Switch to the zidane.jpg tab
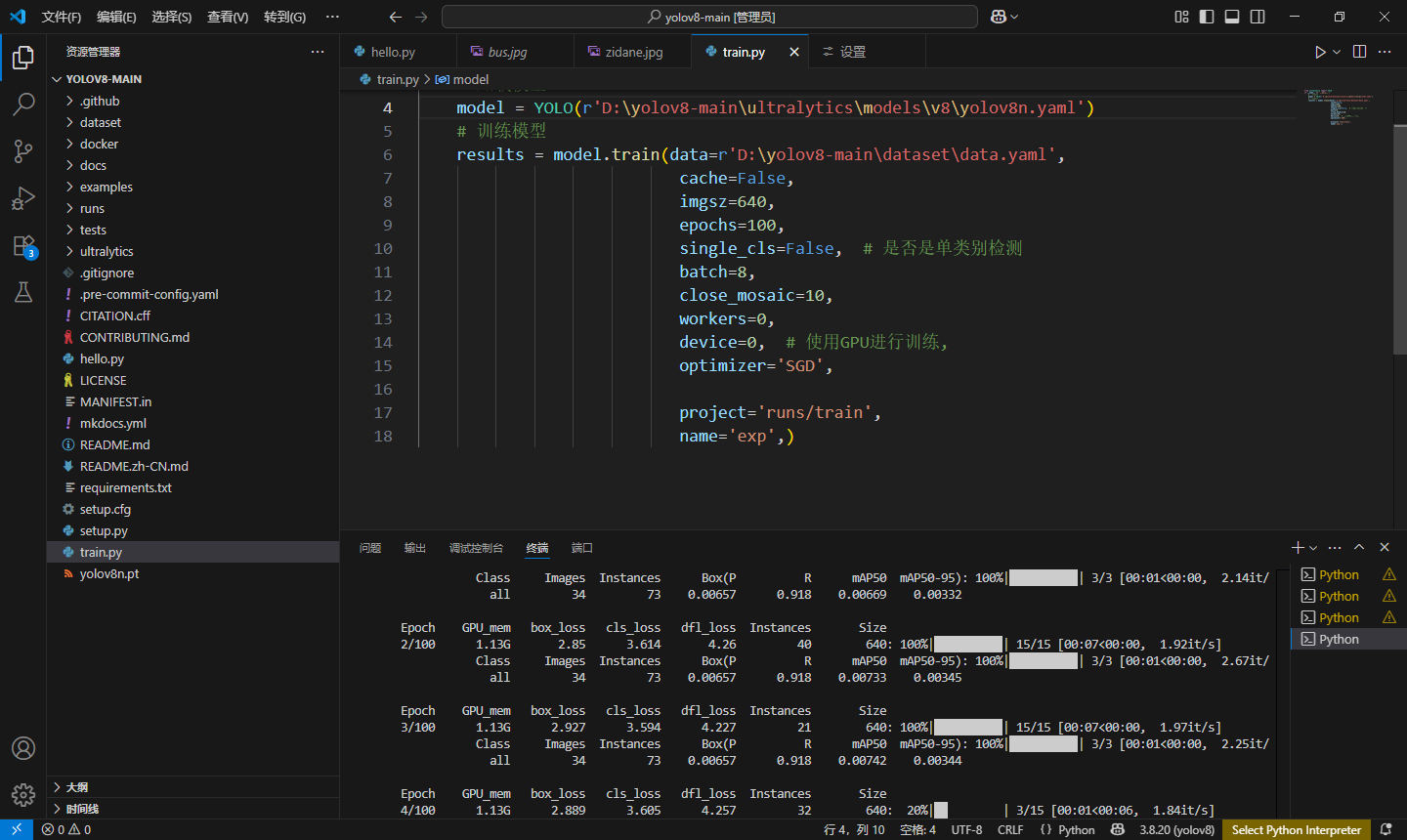This screenshot has width=1407, height=840. [632, 52]
